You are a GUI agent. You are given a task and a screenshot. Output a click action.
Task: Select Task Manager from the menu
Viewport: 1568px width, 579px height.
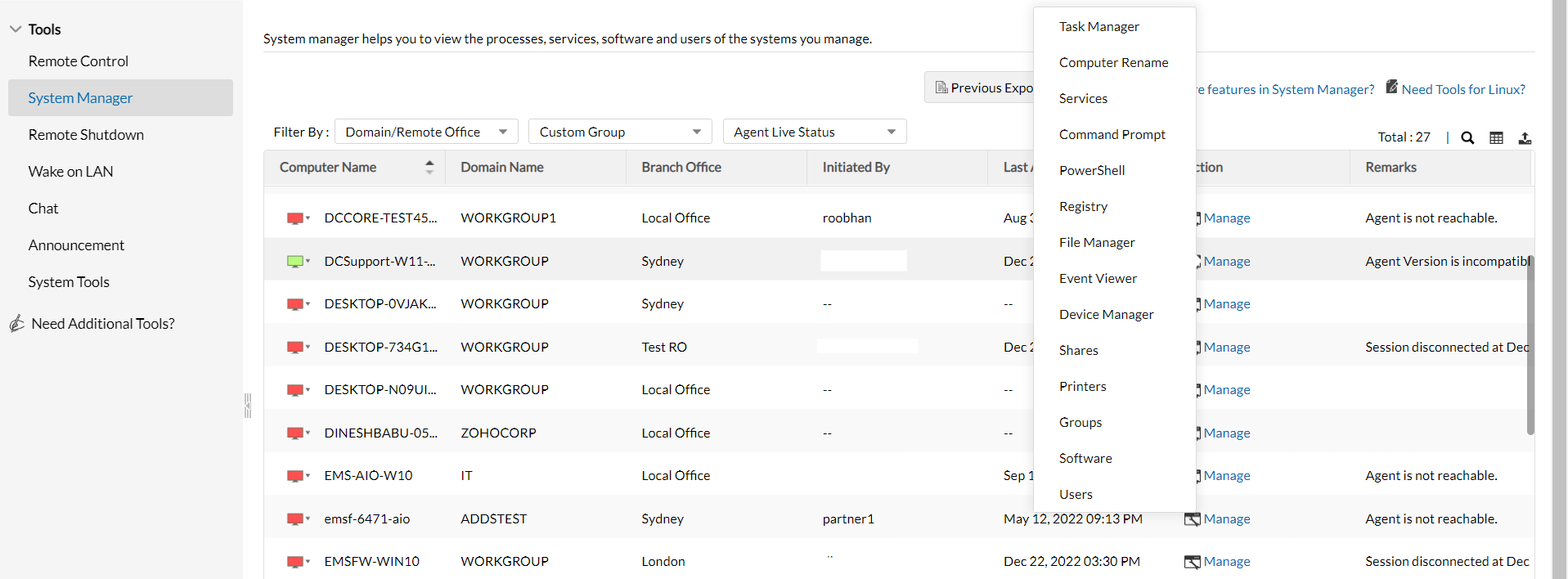tap(1098, 27)
